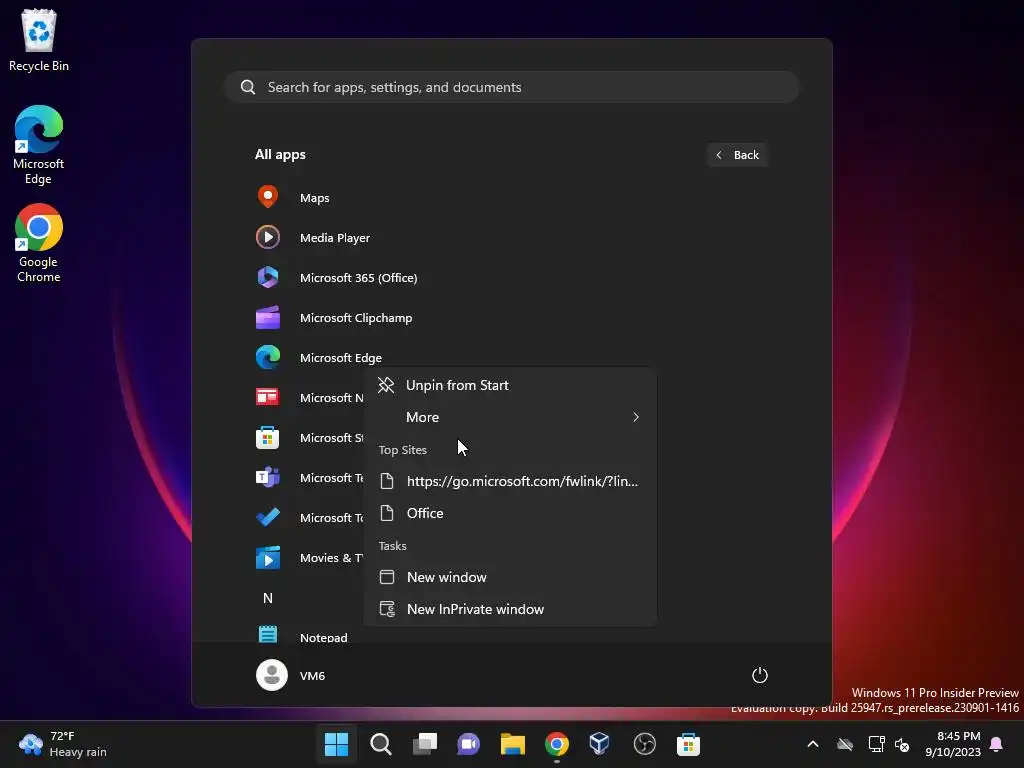The image size is (1024, 768).
Task: Open OBS Studio taskbar icon
Action: (645, 744)
